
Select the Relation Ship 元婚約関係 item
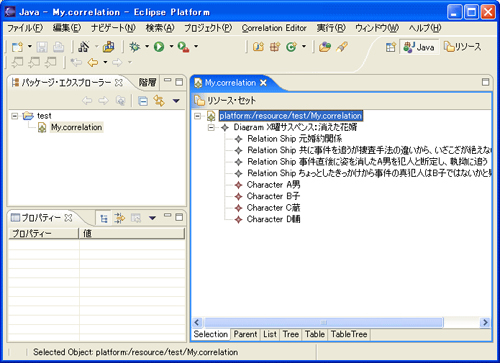[294, 139]
